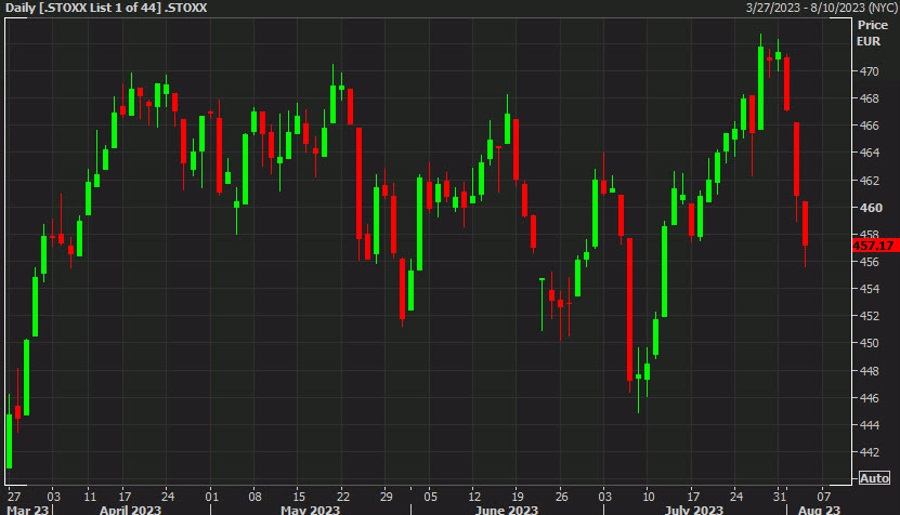The height and width of the screenshot is (515, 900).
Task: Click the date tick 27 on time axis
Action: [14, 497]
